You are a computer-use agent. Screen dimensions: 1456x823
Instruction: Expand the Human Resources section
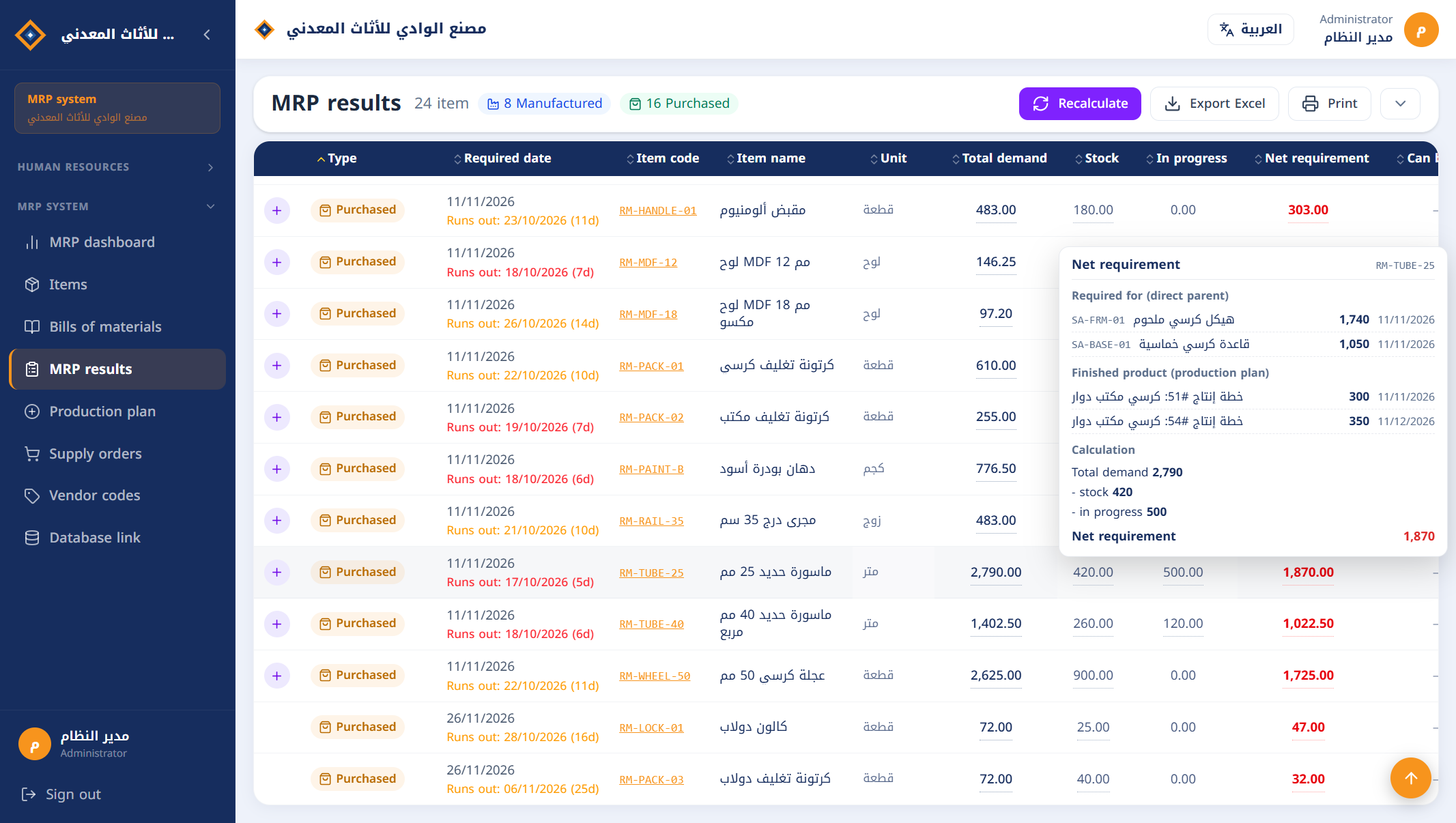tap(116, 167)
